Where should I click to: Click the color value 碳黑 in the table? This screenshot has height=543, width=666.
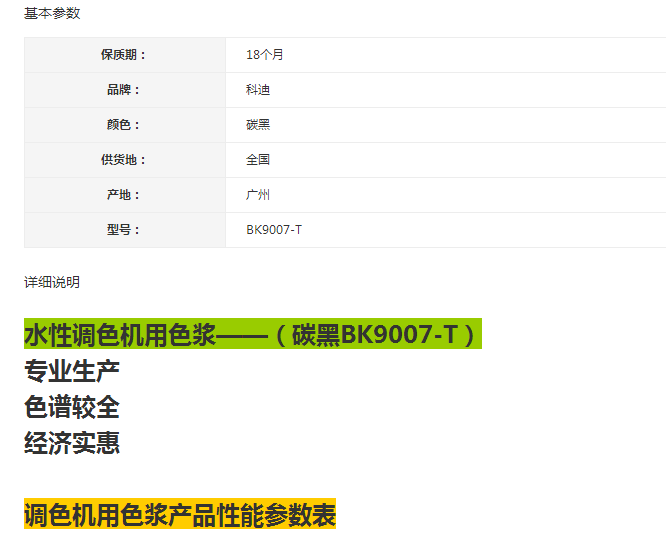coord(258,125)
